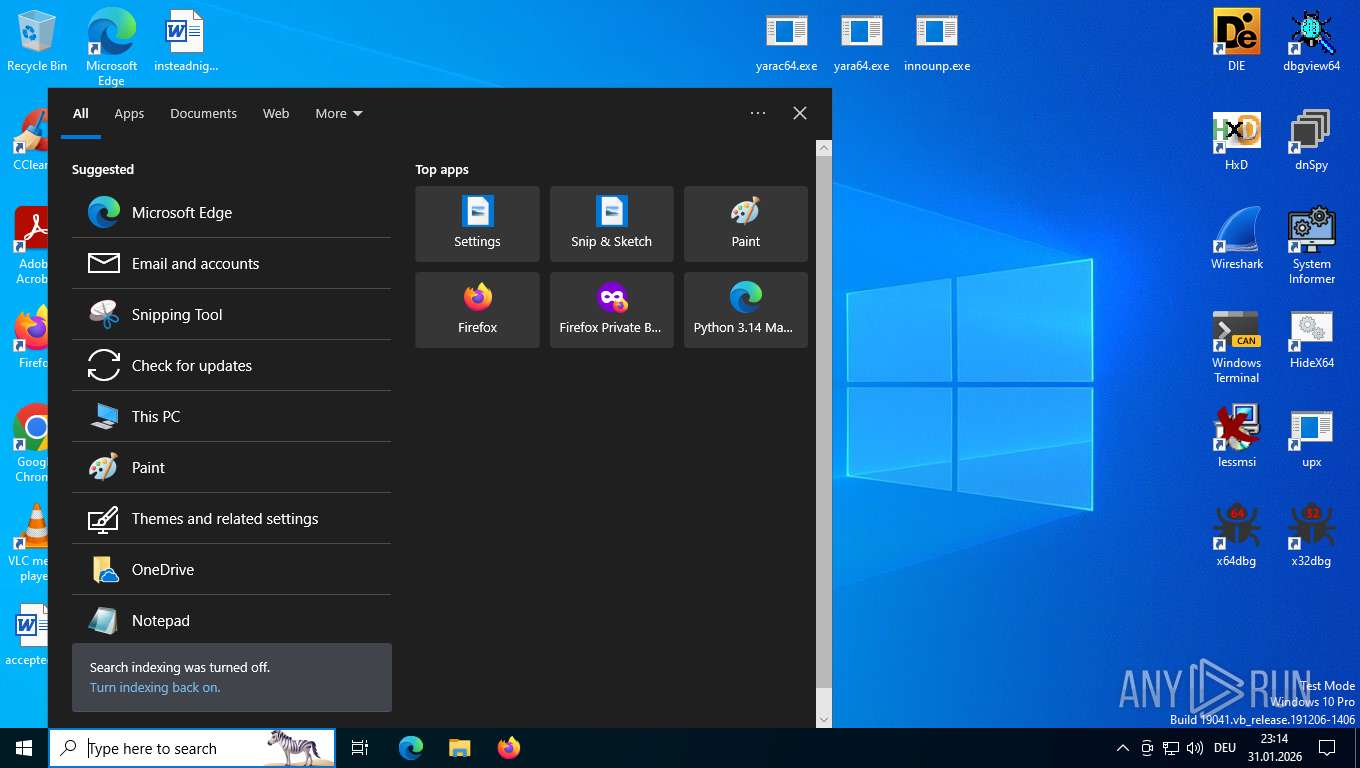Open This PC from suggestions
1360x768 pixels.
click(x=231, y=416)
